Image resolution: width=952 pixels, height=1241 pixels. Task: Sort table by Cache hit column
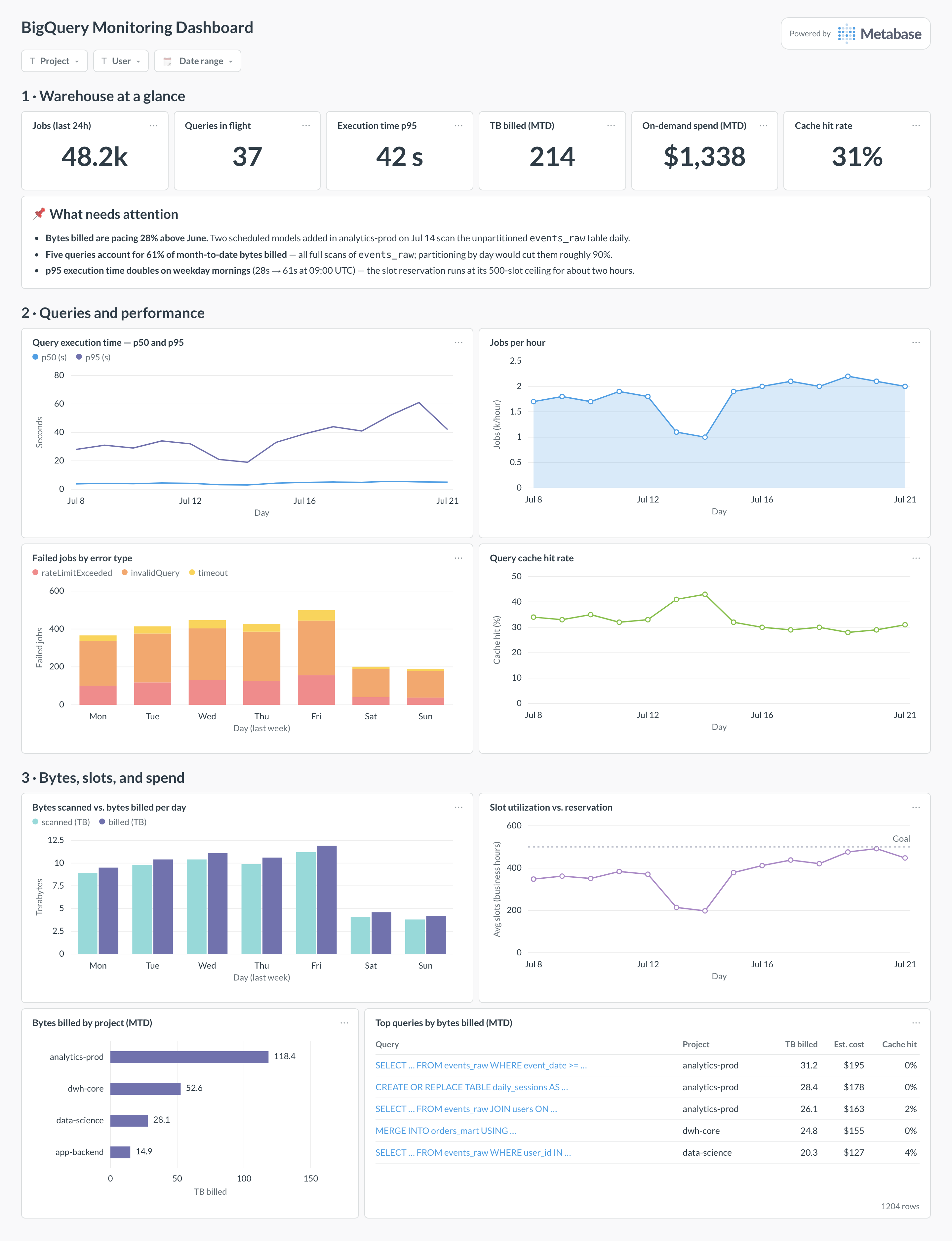pos(899,1044)
